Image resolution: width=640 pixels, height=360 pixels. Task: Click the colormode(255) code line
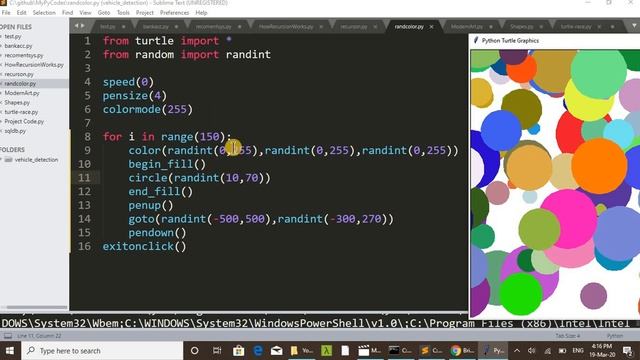(147, 109)
